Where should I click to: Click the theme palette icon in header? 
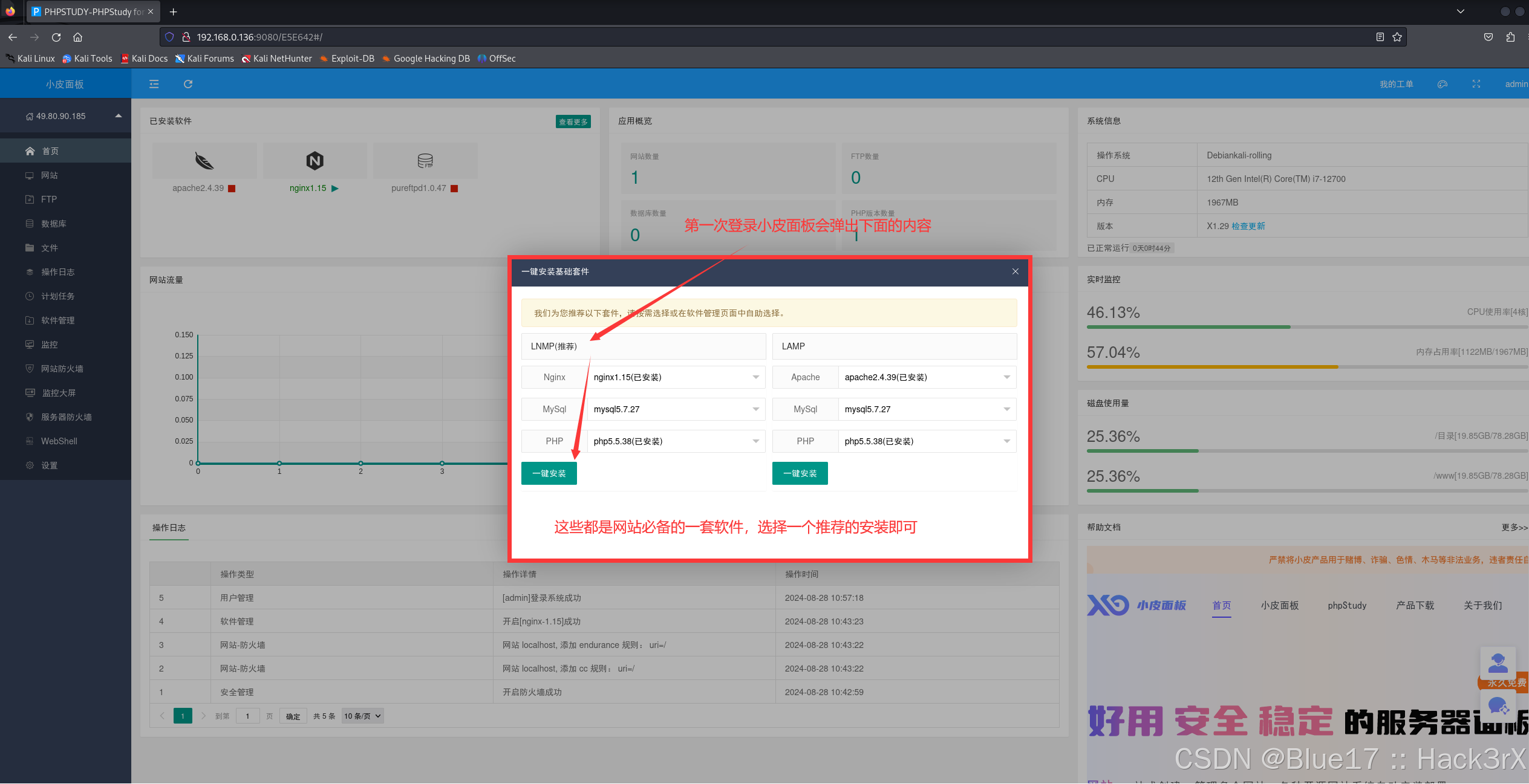tap(1442, 84)
